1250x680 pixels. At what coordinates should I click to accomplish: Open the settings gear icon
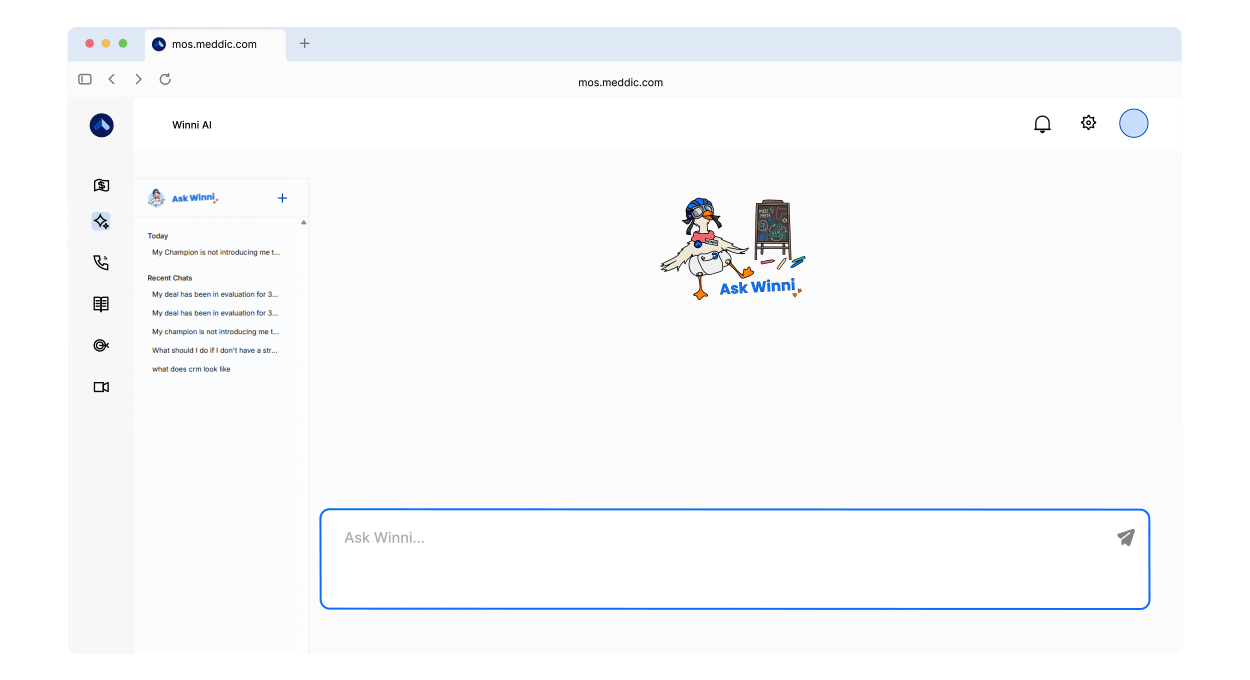[x=1088, y=123]
